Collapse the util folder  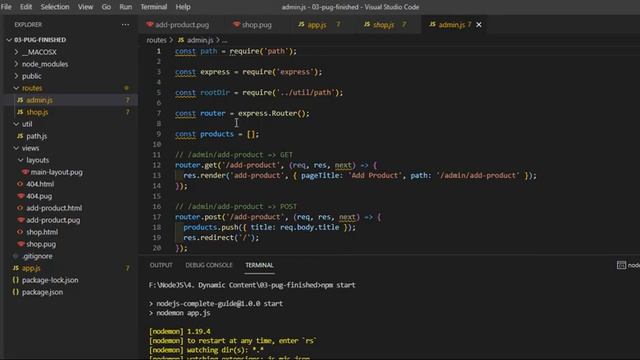pos(27,124)
